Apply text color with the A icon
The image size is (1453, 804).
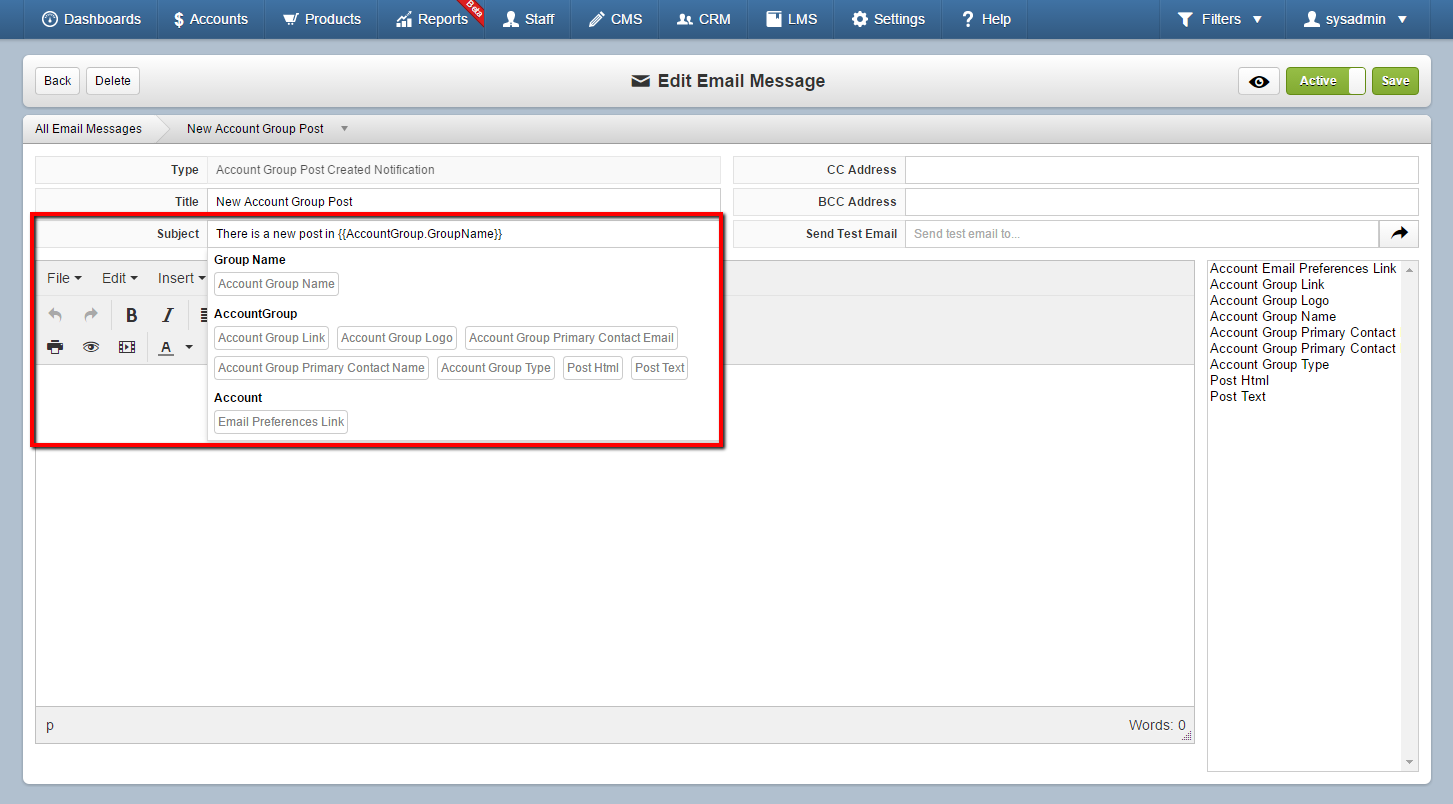click(166, 347)
